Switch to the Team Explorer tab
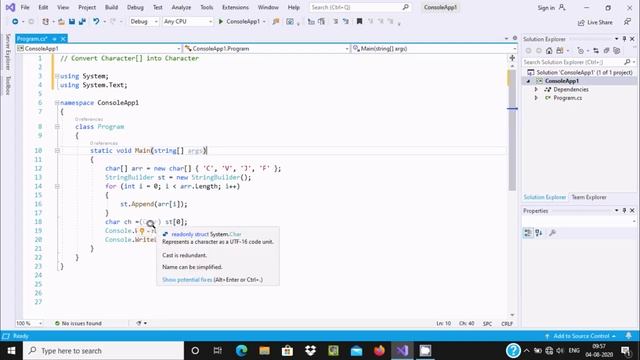 (x=589, y=197)
